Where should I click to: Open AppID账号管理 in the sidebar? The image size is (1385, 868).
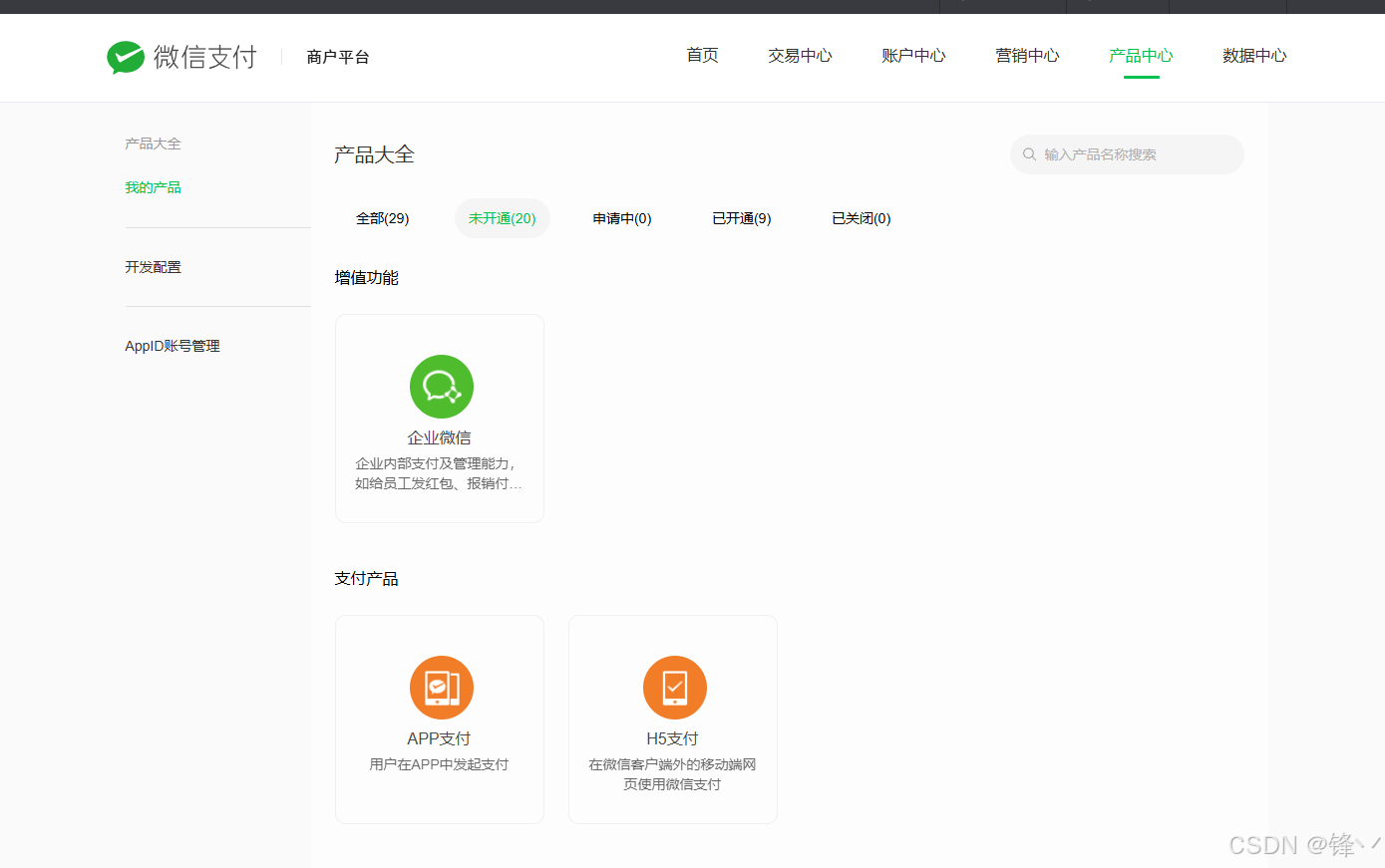pyautogui.click(x=173, y=346)
